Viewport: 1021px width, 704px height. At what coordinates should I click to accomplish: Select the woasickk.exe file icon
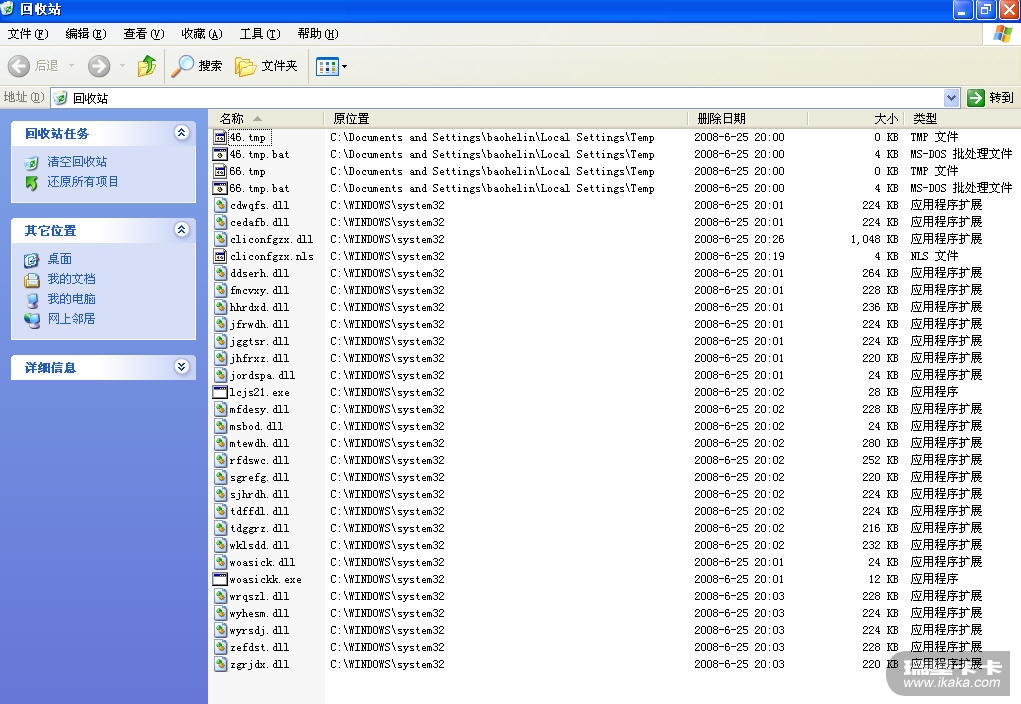click(x=221, y=579)
